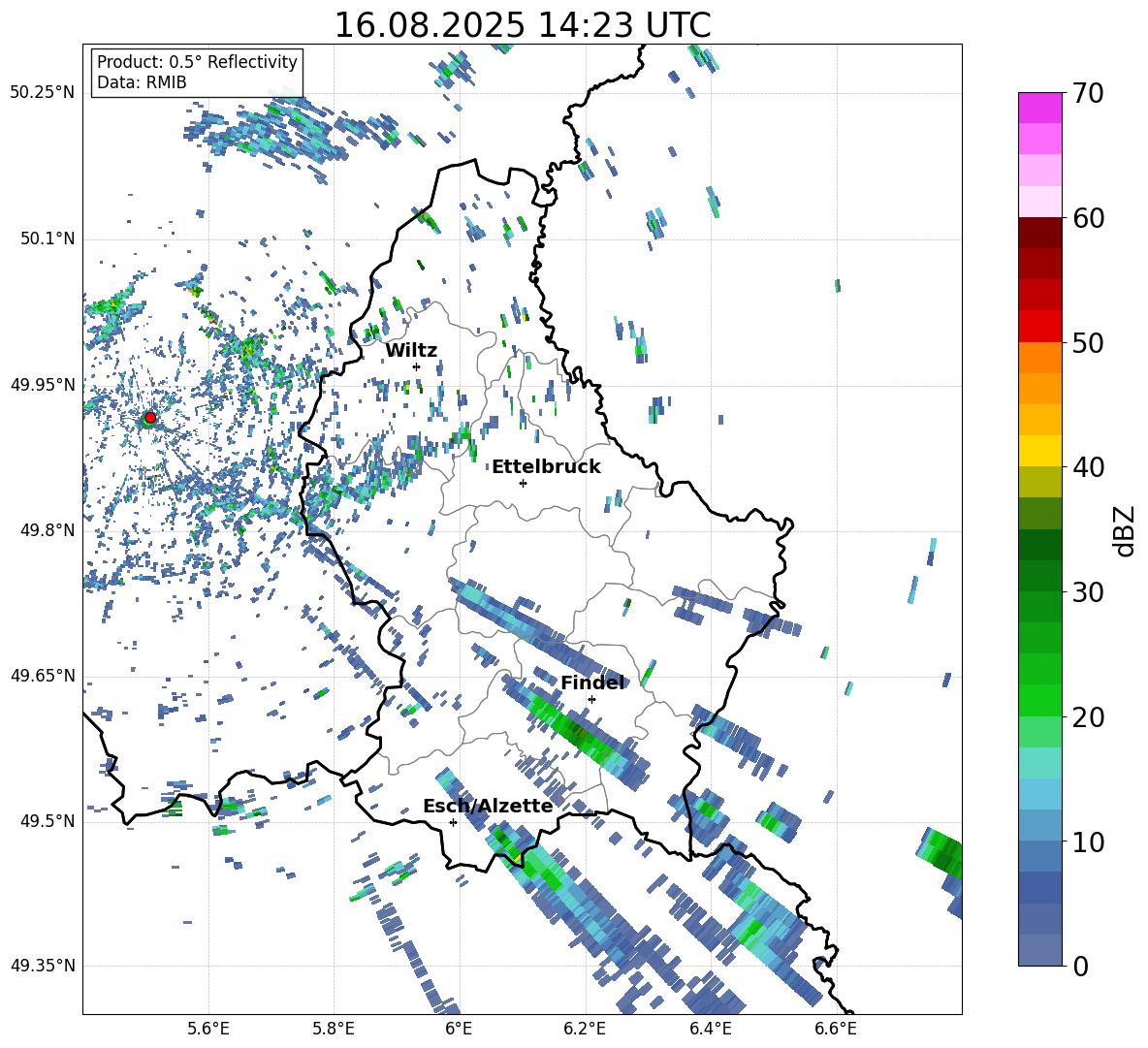Viewport: 1148px width, 1048px height.
Task: Click the colorbar tick label 60
Action: 1088,218
